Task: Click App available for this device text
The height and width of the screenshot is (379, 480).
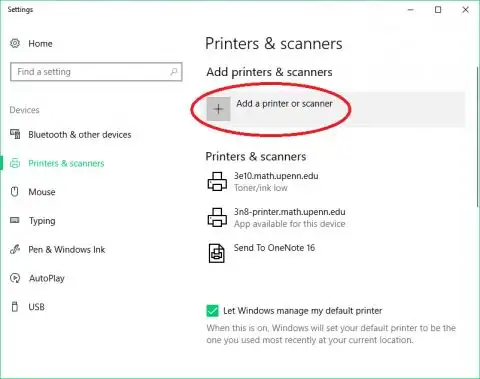Action: (289, 224)
